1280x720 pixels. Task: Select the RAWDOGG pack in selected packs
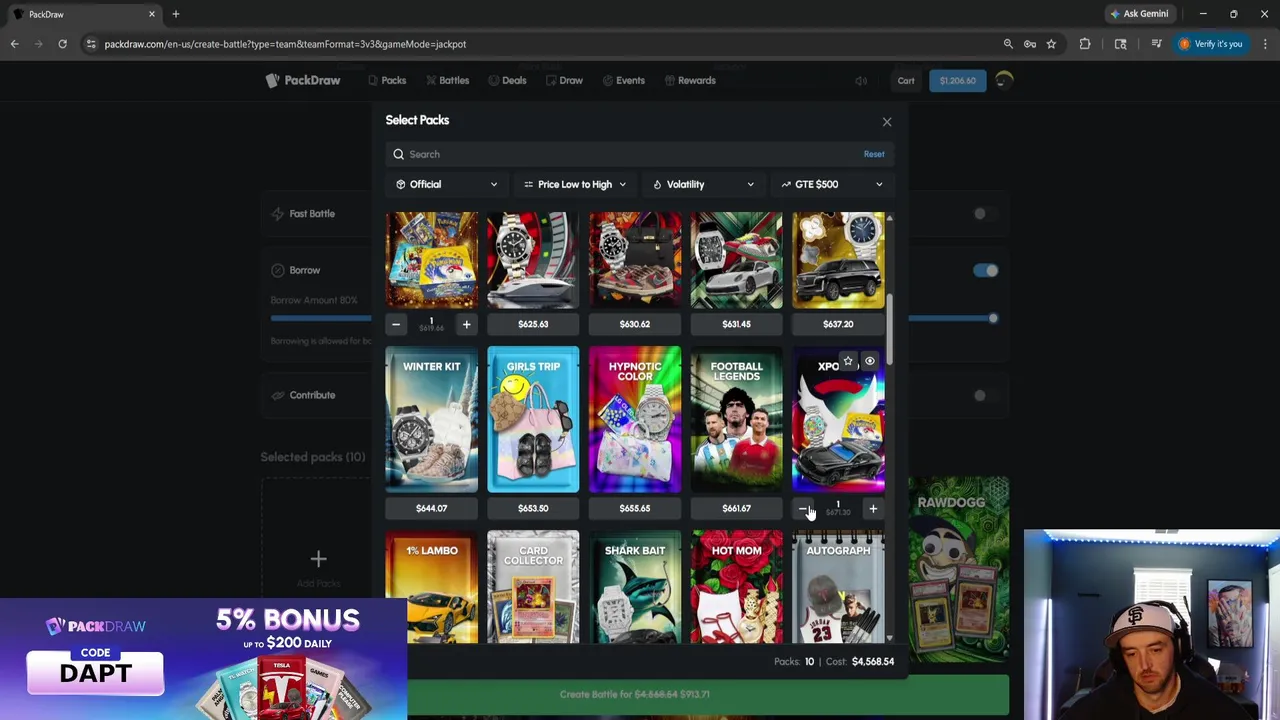[958, 570]
